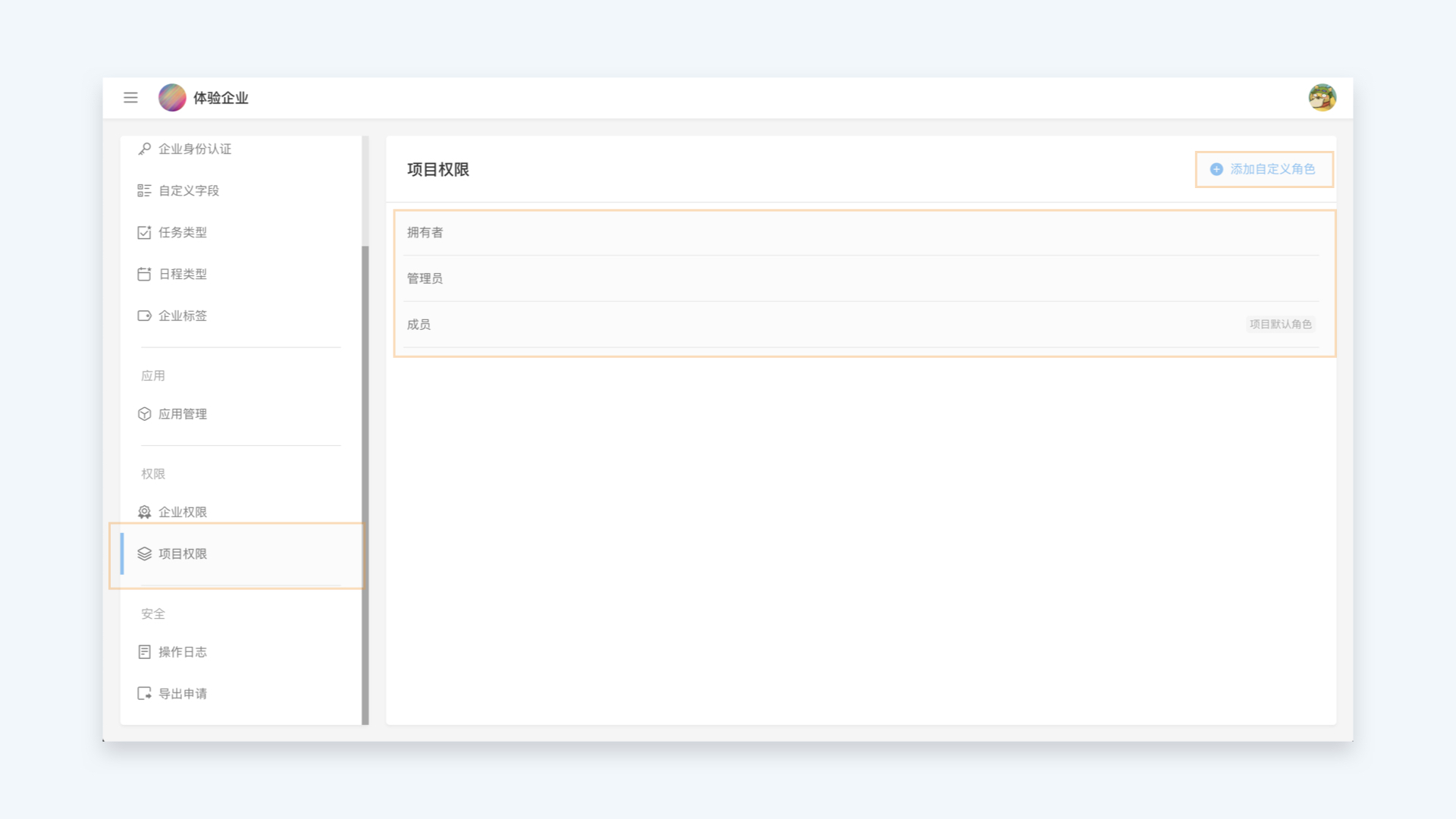Click the badge icon beside 企业权限
Image resolution: width=1456 pixels, height=819 pixels.
[x=144, y=512]
